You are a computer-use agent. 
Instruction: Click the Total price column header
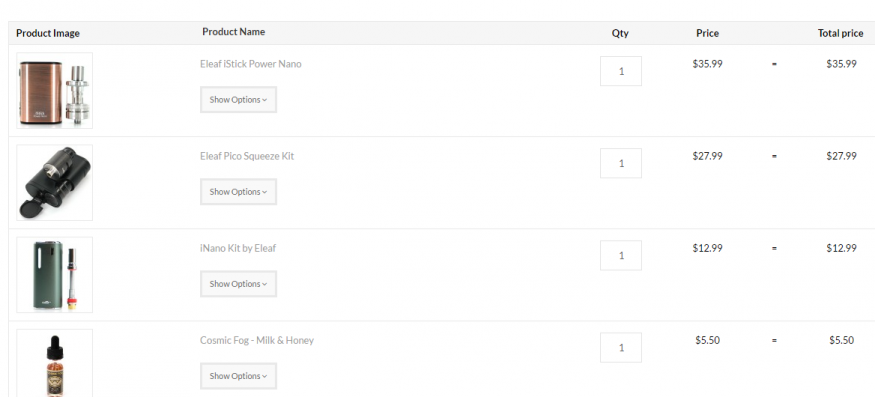tap(840, 33)
